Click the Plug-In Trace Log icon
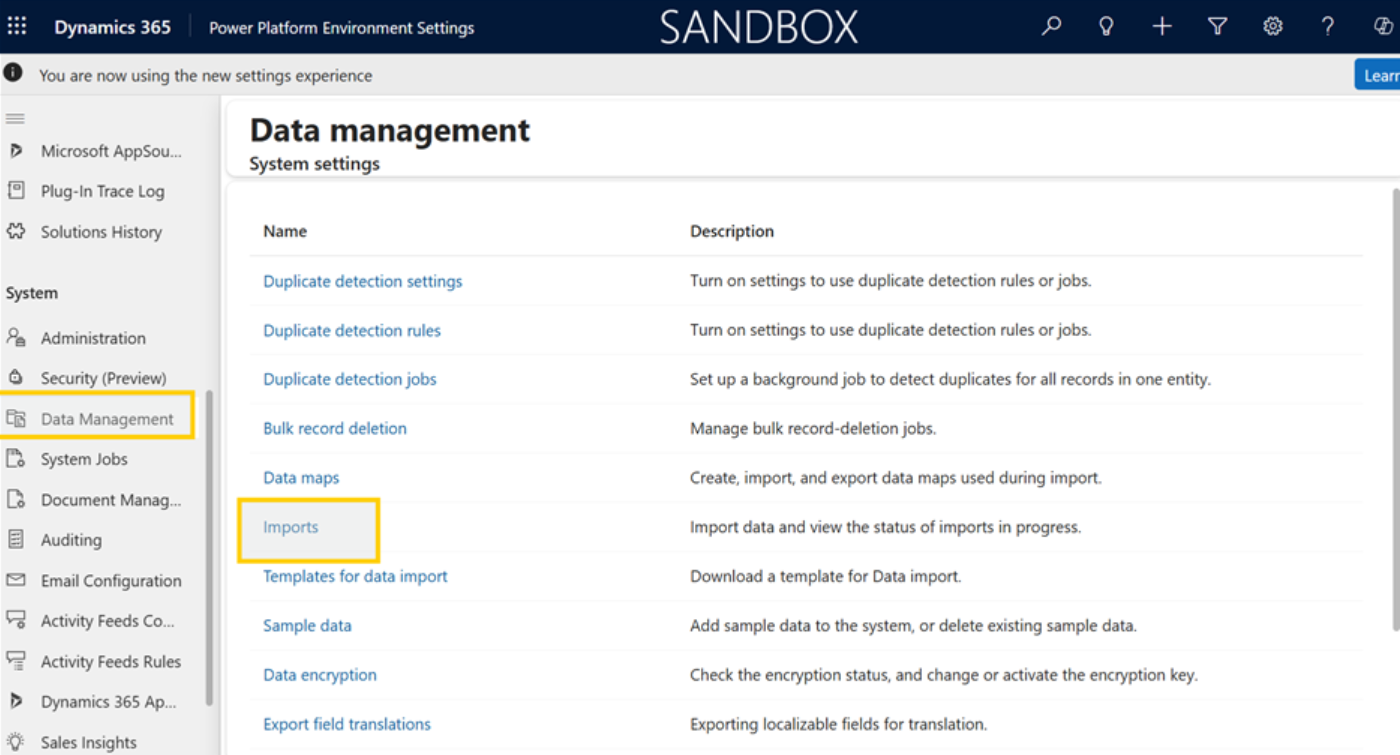The width and height of the screenshot is (1400, 755). tap(15, 191)
